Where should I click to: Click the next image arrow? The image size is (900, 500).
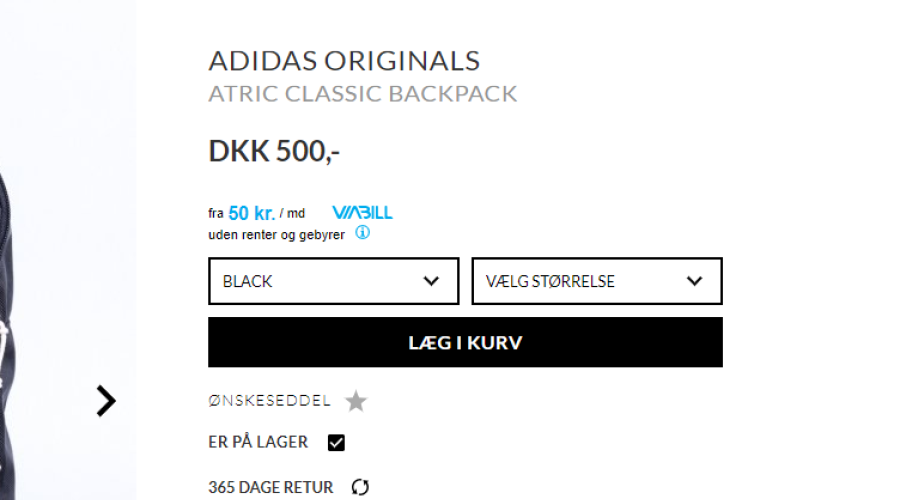click(x=106, y=401)
